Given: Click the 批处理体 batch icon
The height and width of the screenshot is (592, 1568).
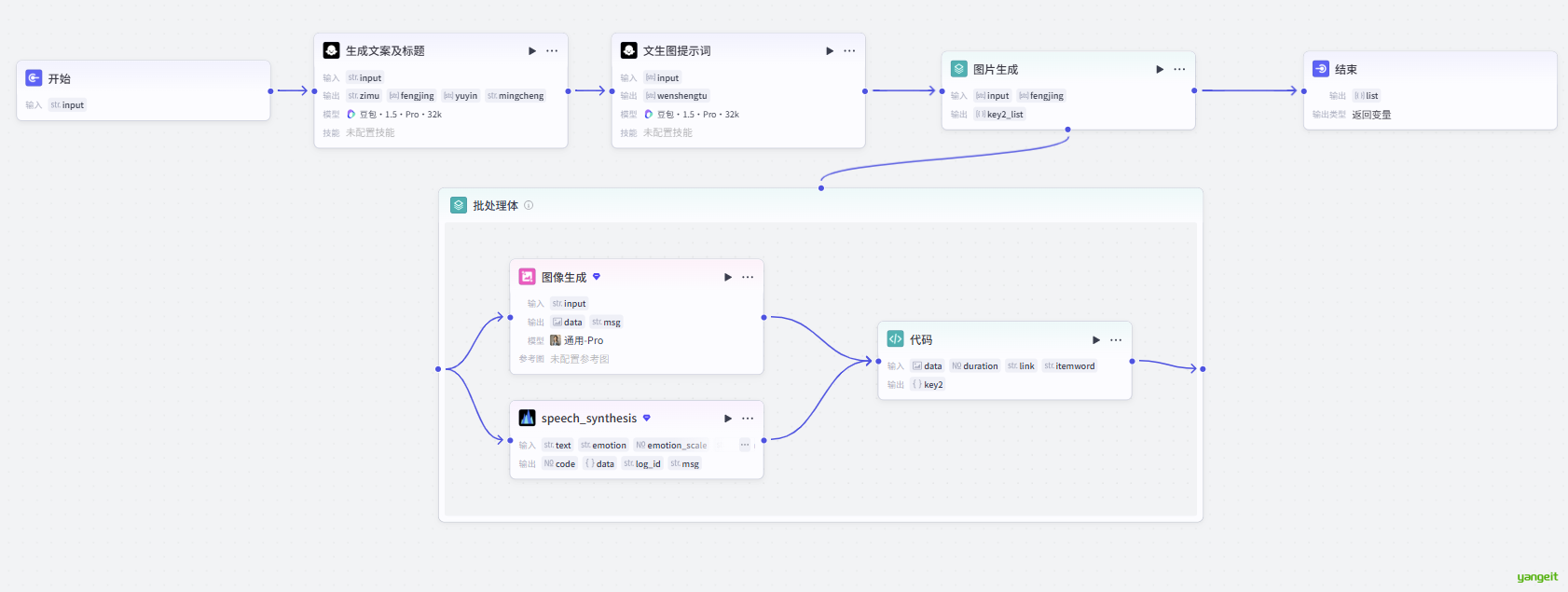Looking at the screenshot, I should (x=459, y=205).
